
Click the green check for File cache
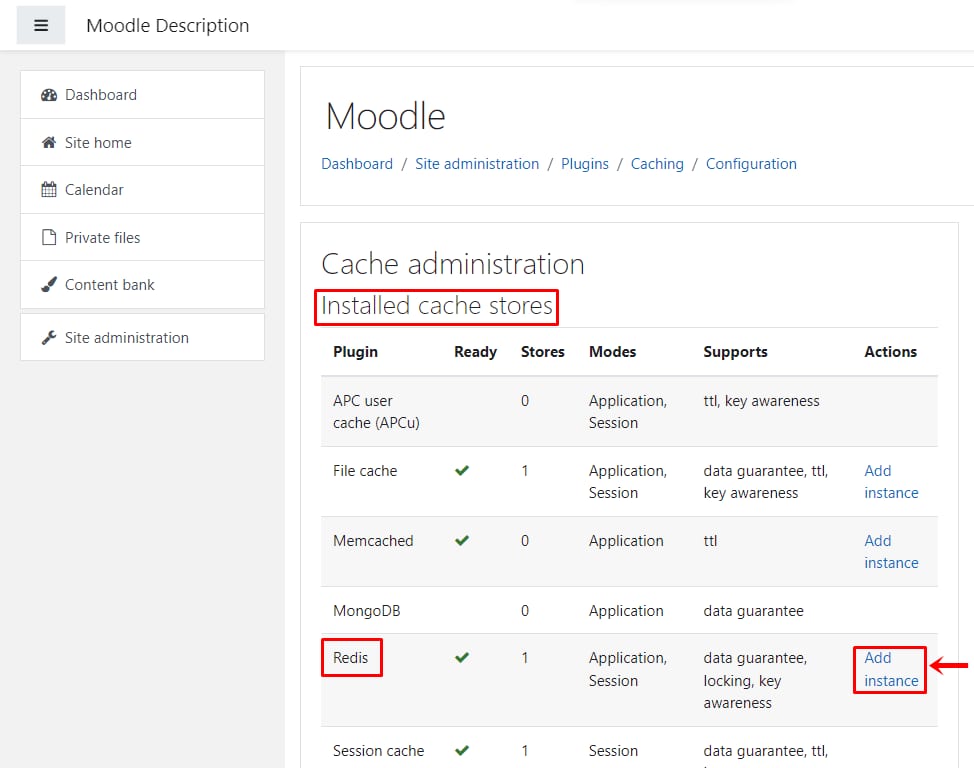[462, 470]
